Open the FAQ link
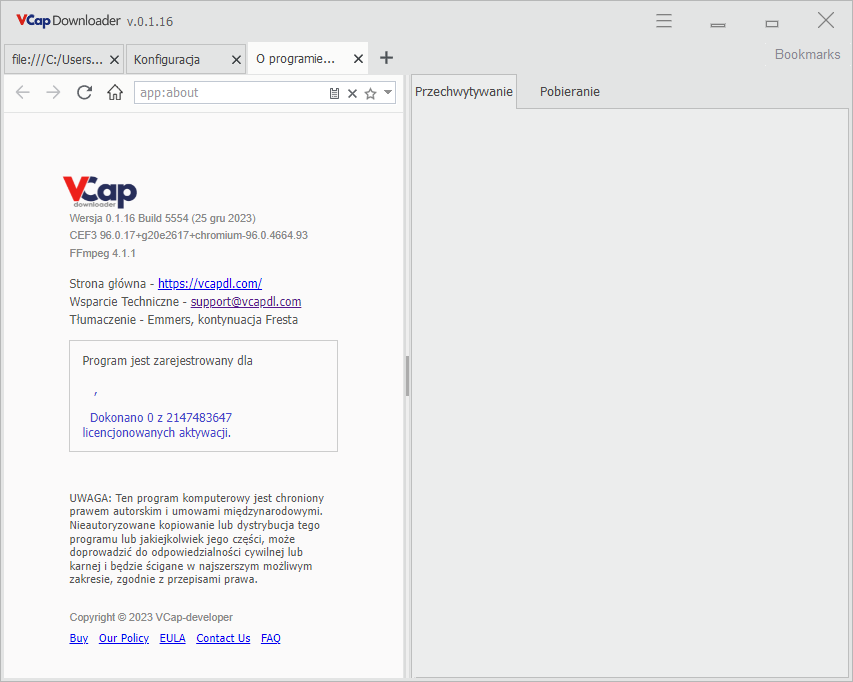853x682 pixels. coord(271,638)
